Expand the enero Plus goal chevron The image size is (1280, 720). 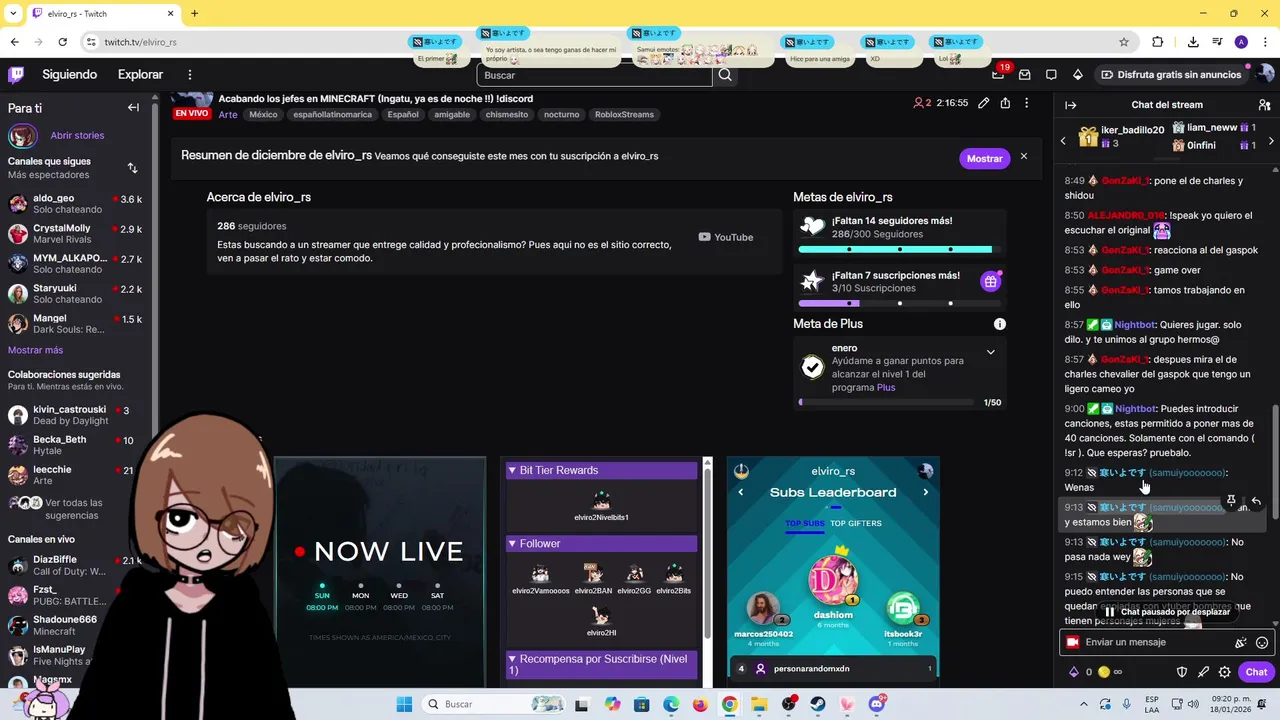(x=990, y=352)
